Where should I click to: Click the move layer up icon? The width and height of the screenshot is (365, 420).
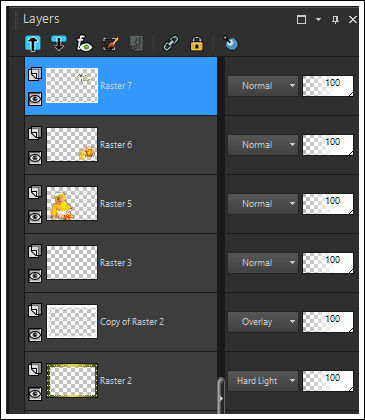33,43
